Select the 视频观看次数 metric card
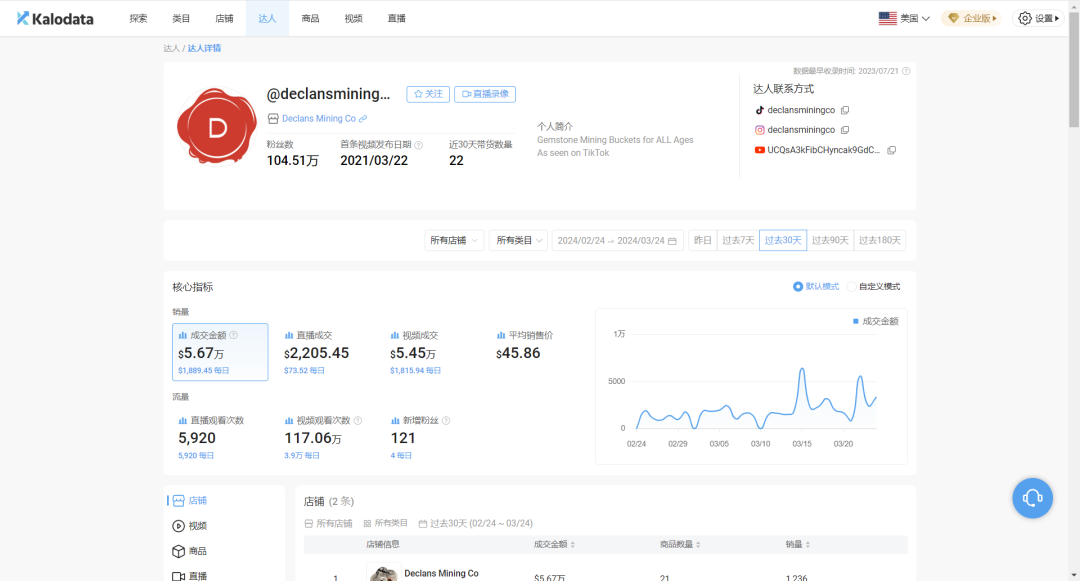Viewport: 1080px width, 581px height. coord(326,437)
